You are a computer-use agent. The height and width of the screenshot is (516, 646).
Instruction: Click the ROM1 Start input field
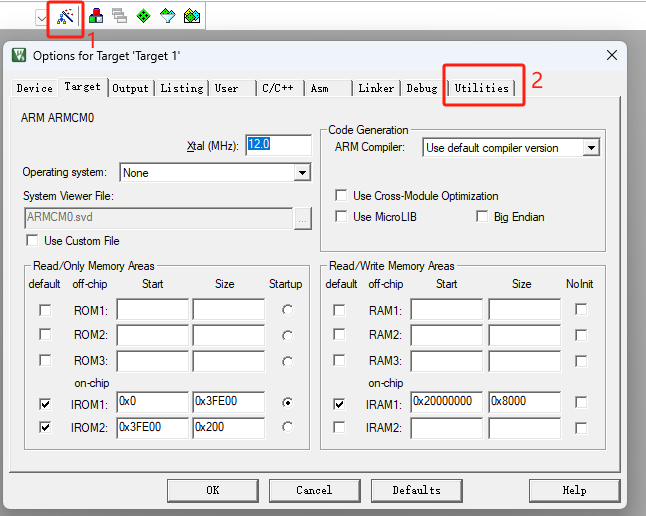click(x=152, y=309)
